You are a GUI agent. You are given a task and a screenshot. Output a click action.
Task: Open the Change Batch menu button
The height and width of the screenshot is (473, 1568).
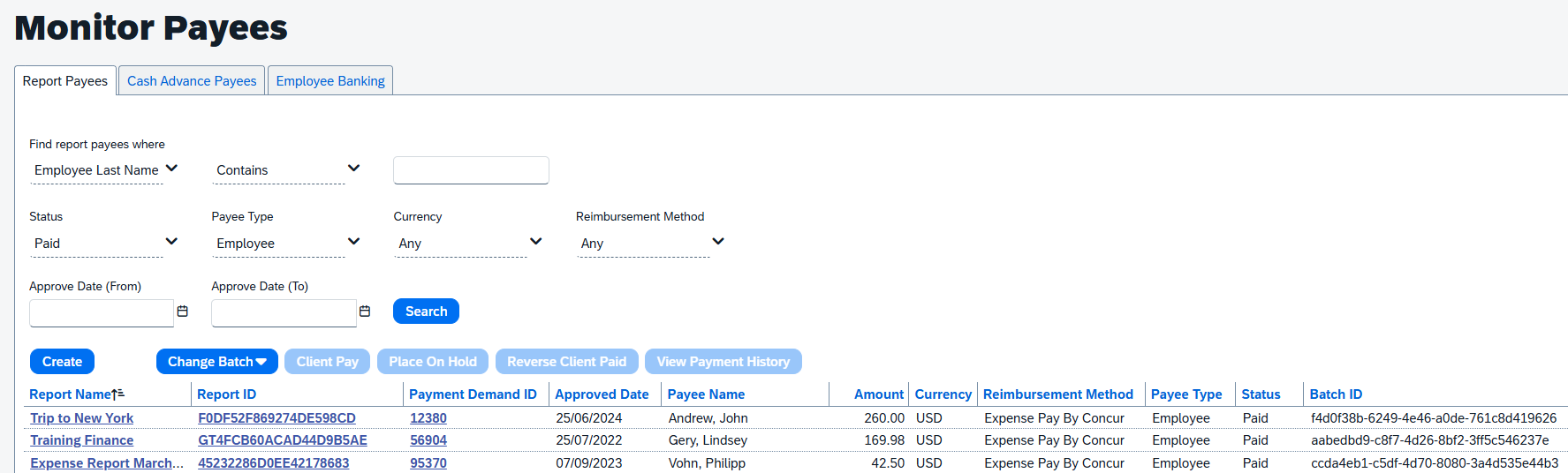point(217,362)
